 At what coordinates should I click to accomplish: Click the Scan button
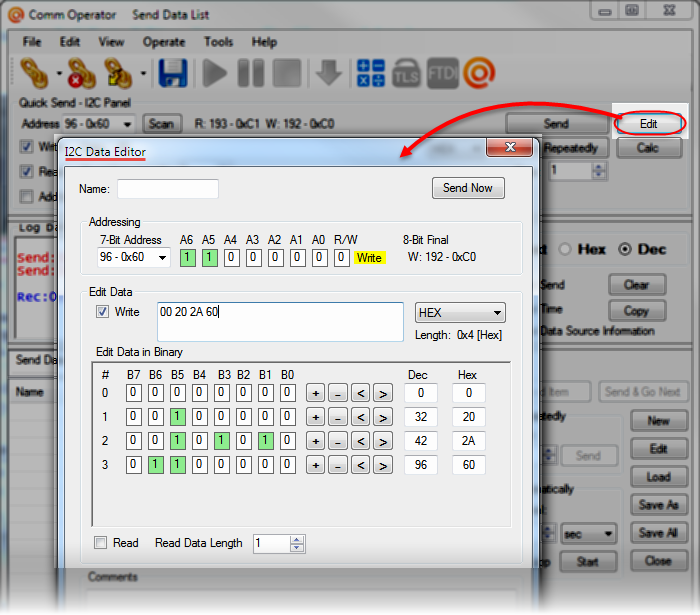(x=162, y=124)
